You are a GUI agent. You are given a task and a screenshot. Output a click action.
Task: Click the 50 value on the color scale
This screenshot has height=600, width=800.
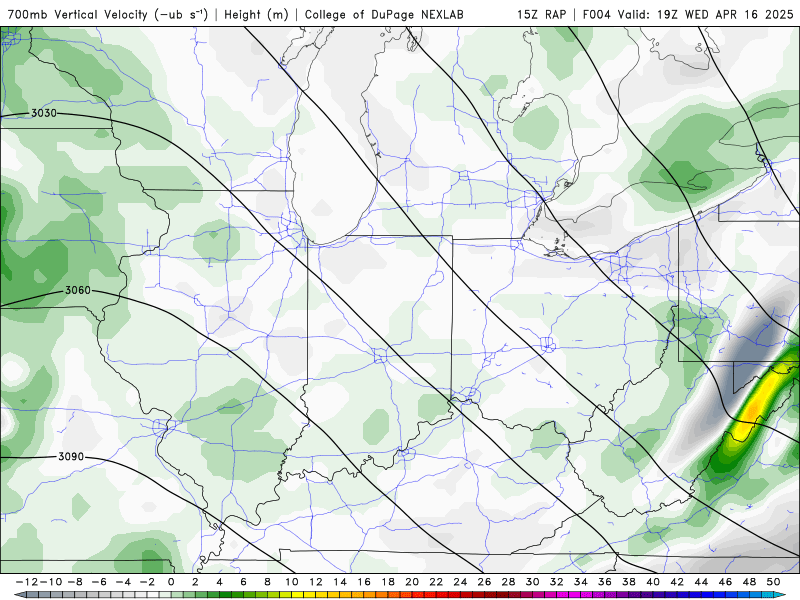(x=773, y=582)
